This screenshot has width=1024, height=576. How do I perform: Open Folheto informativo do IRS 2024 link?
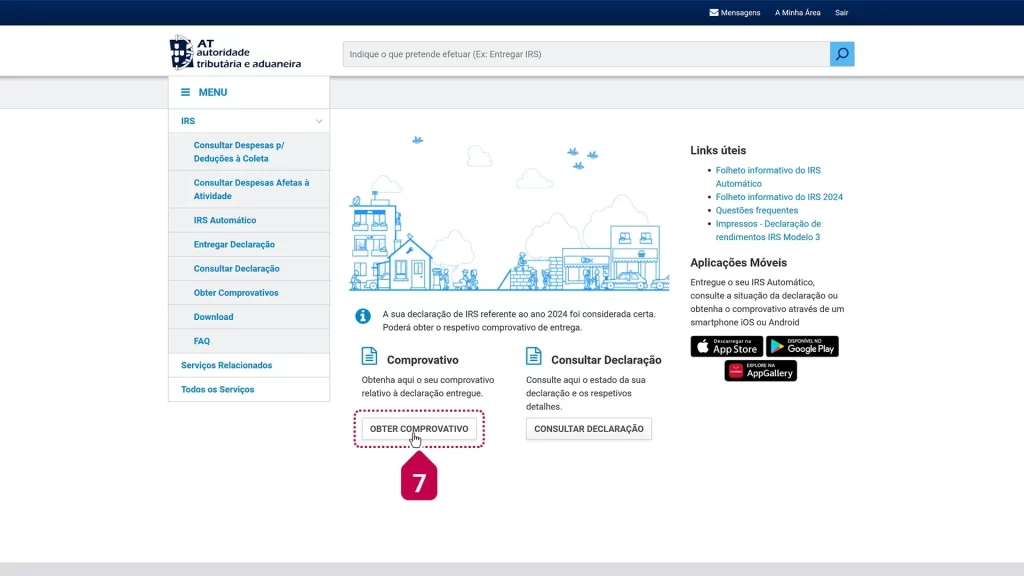779,197
